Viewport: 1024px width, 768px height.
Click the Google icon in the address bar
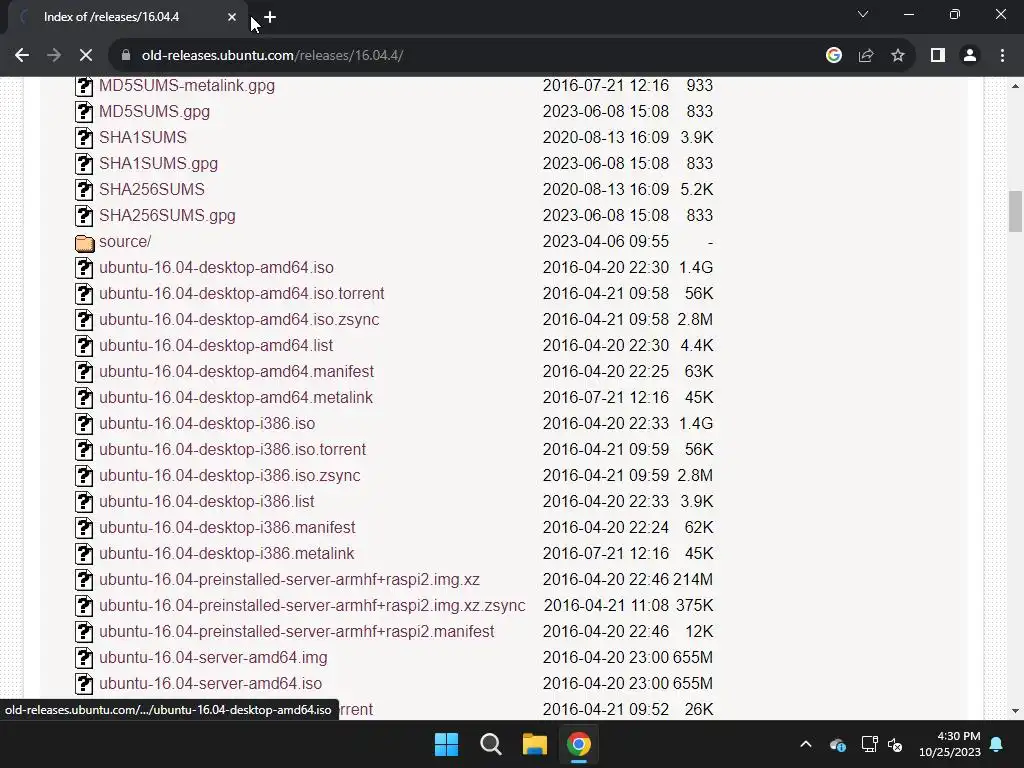[x=834, y=56]
